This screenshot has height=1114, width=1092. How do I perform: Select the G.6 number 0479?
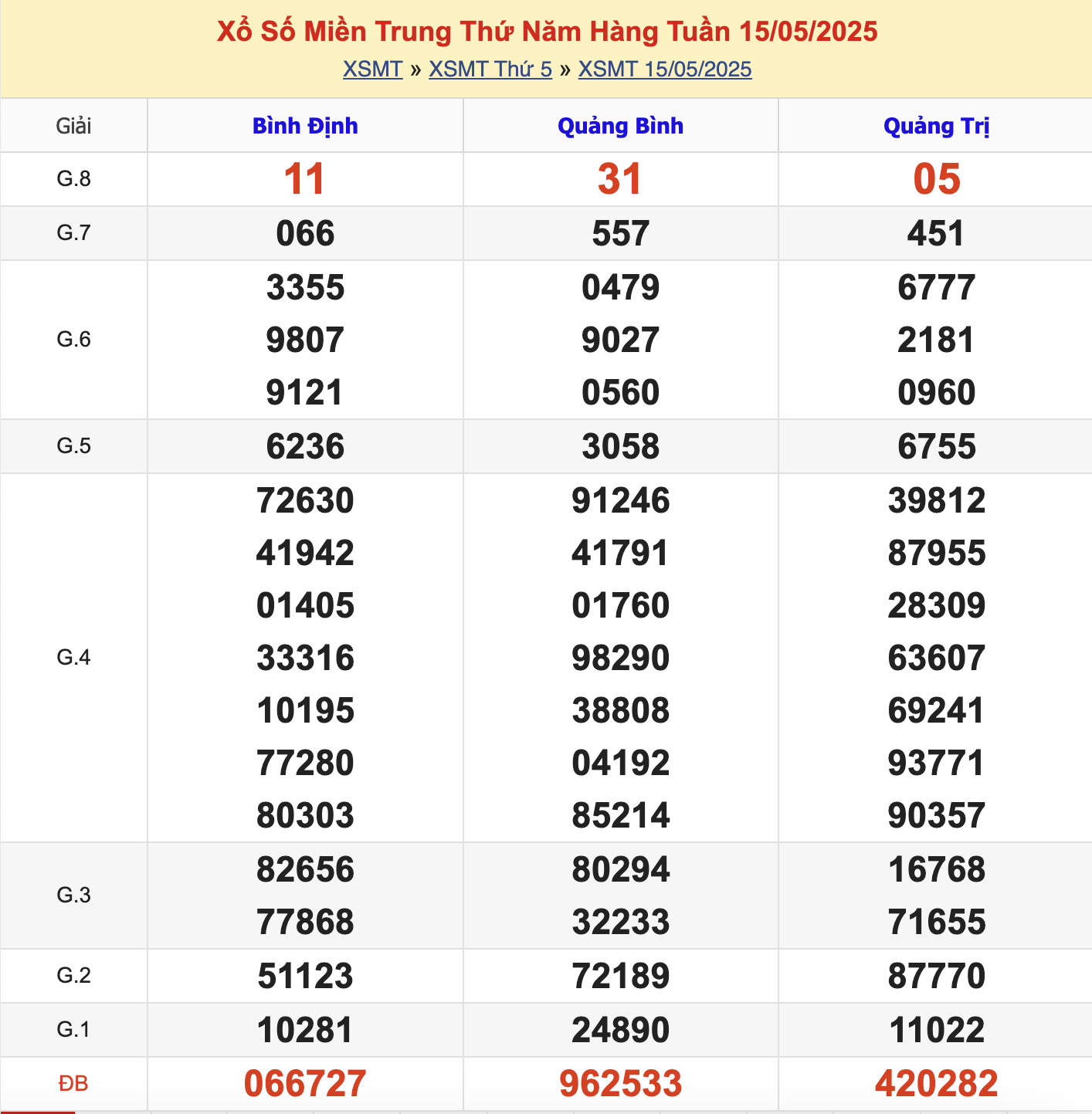pyautogui.click(x=621, y=288)
